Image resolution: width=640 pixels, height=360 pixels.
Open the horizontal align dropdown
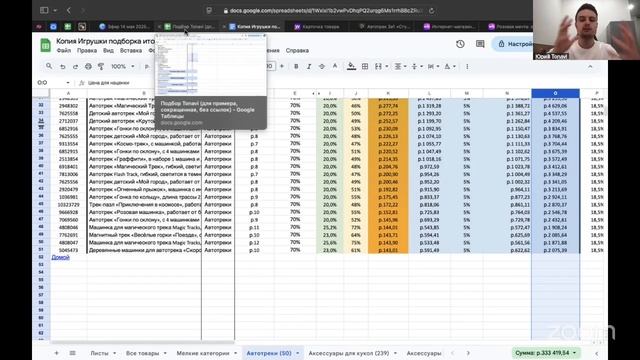(x=400, y=67)
